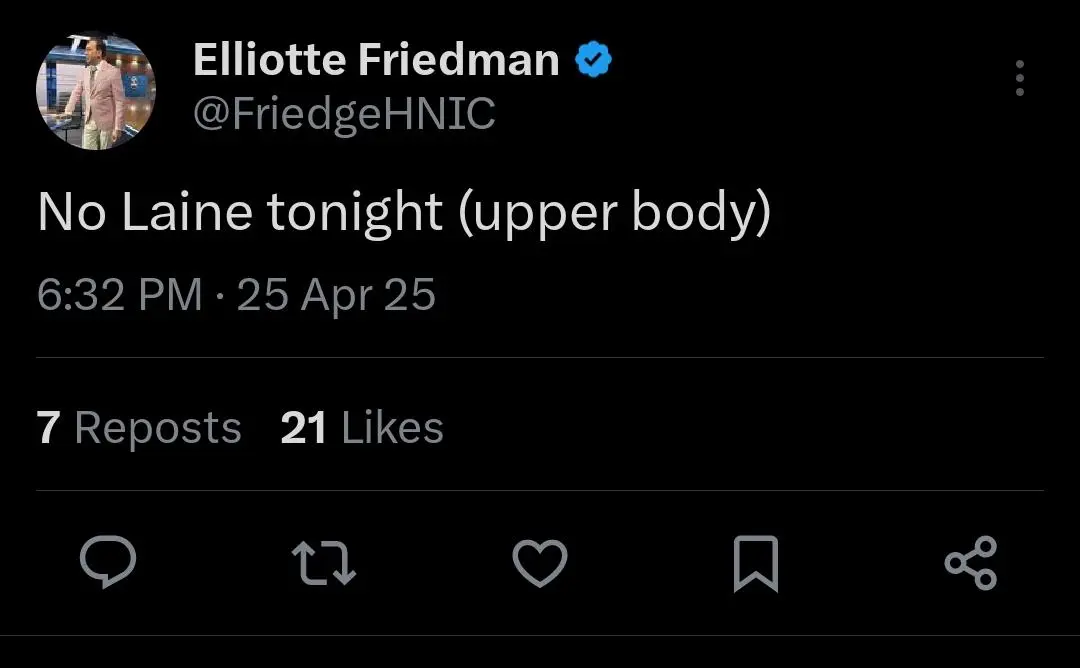Click the PM in the timestamp

[x=170, y=295]
